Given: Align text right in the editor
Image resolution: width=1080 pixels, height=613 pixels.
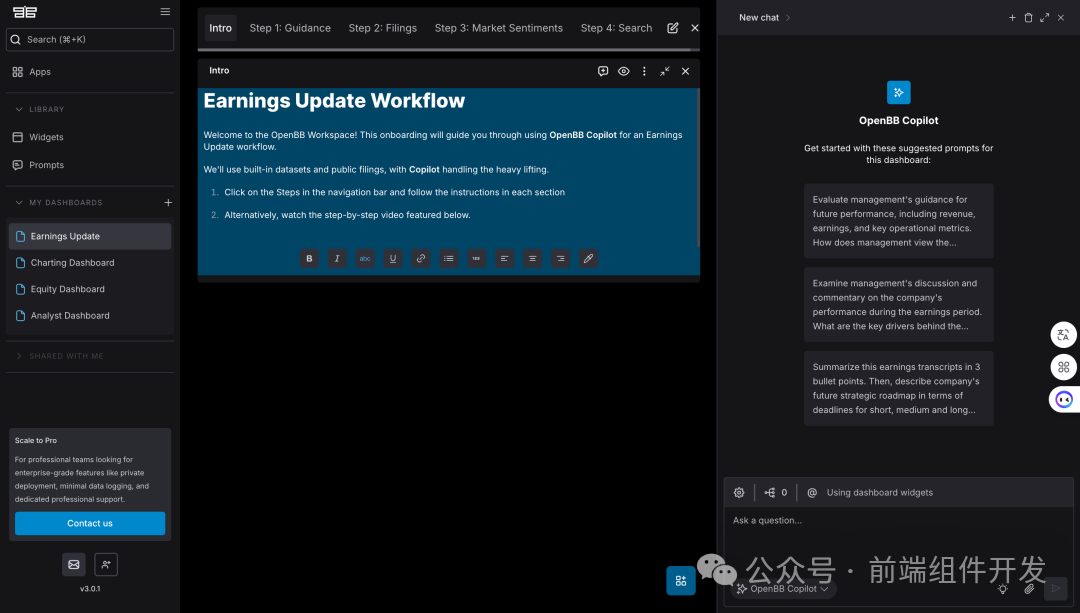Looking at the screenshot, I should [560, 258].
